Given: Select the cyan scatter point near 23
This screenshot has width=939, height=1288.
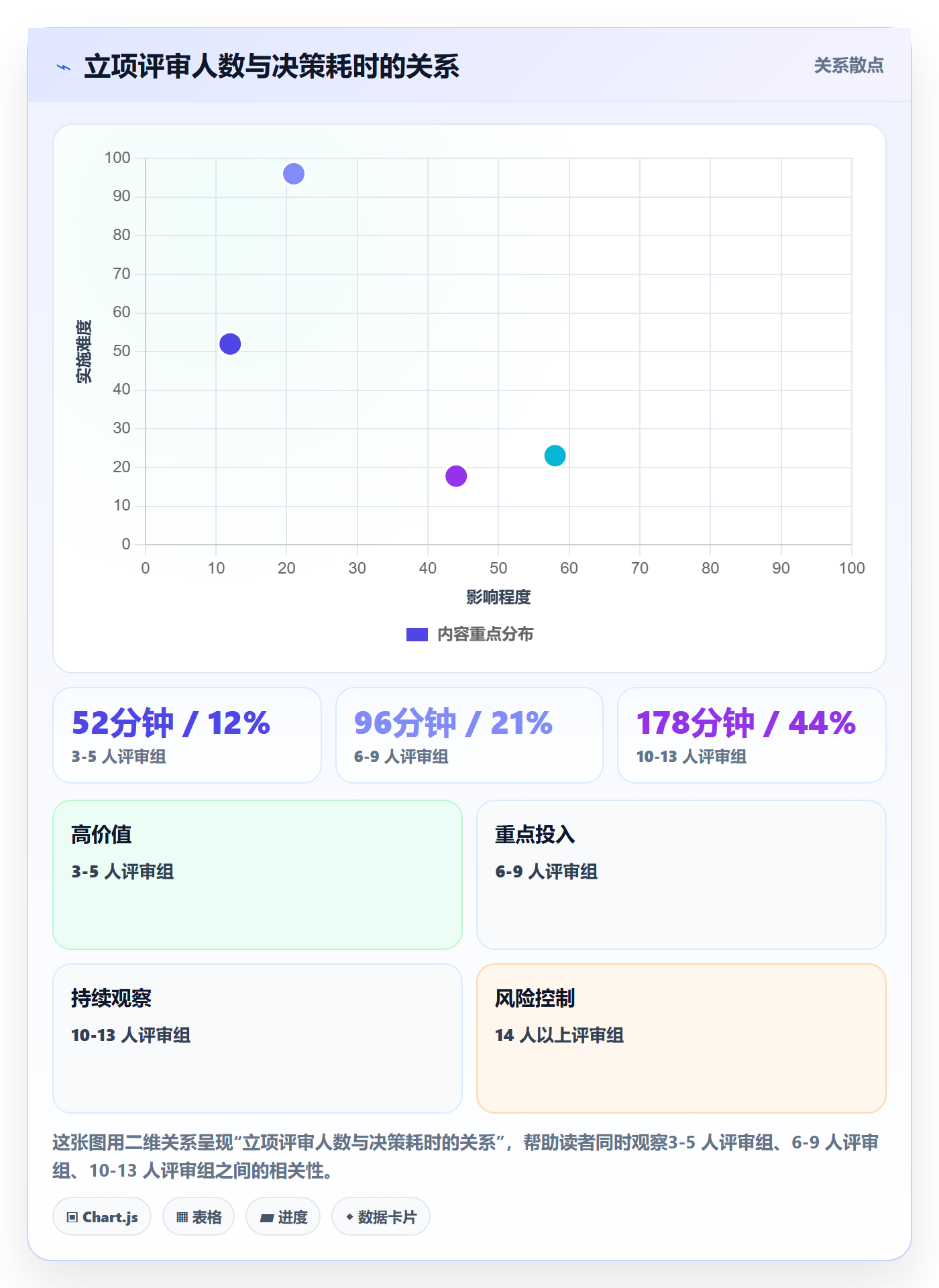Looking at the screenshot, I should (x=555, y=456).
